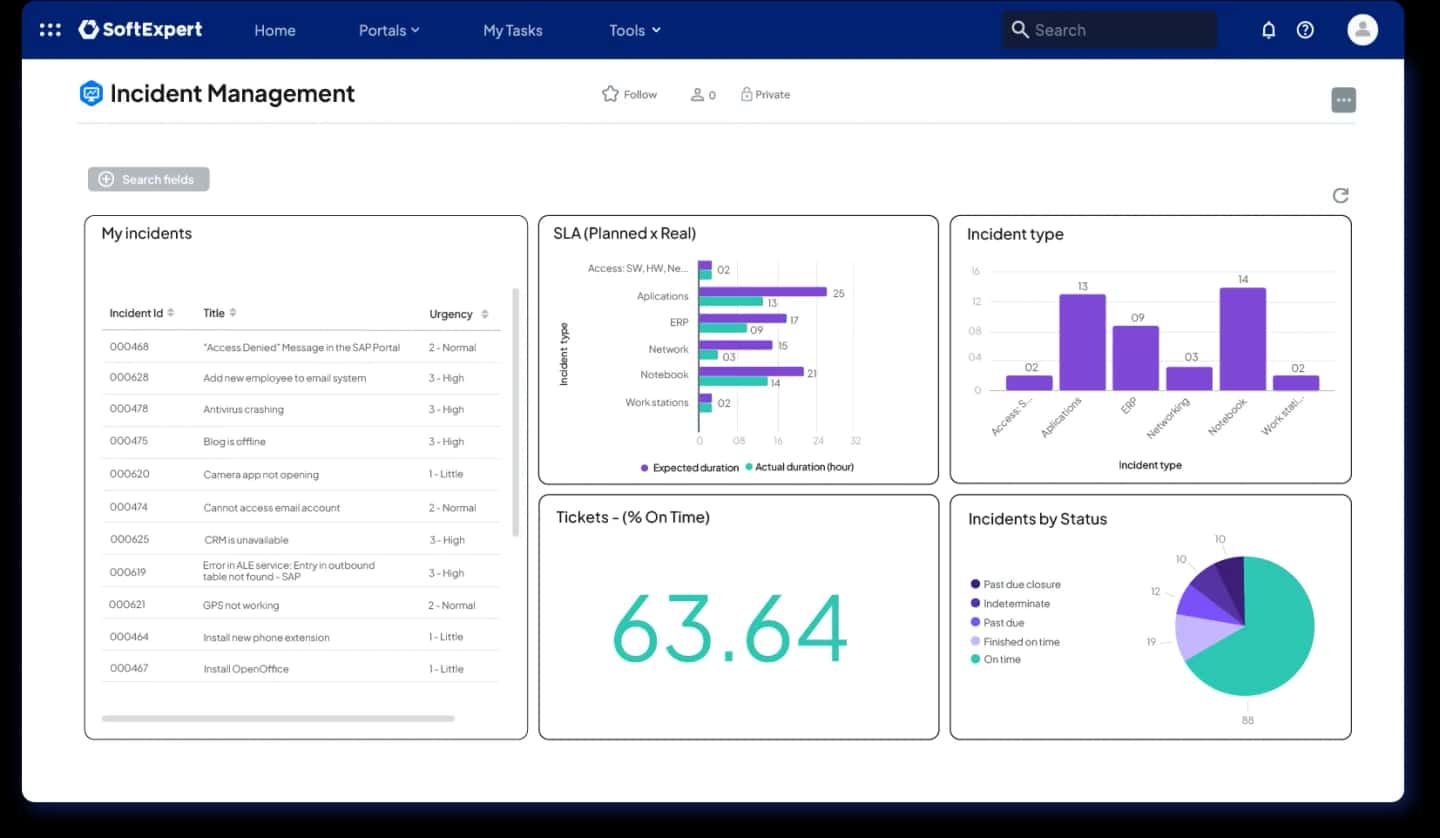Viewport: 1440px width, 838px height.
Task: Open incident 000468 Access Denied row
Action: [x=301, y=347]
